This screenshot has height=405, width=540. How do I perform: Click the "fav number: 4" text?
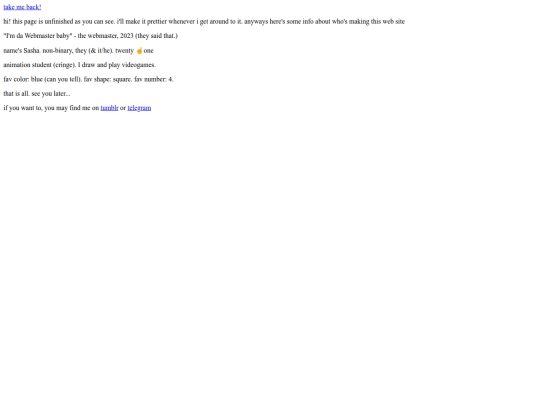point(153,79)
